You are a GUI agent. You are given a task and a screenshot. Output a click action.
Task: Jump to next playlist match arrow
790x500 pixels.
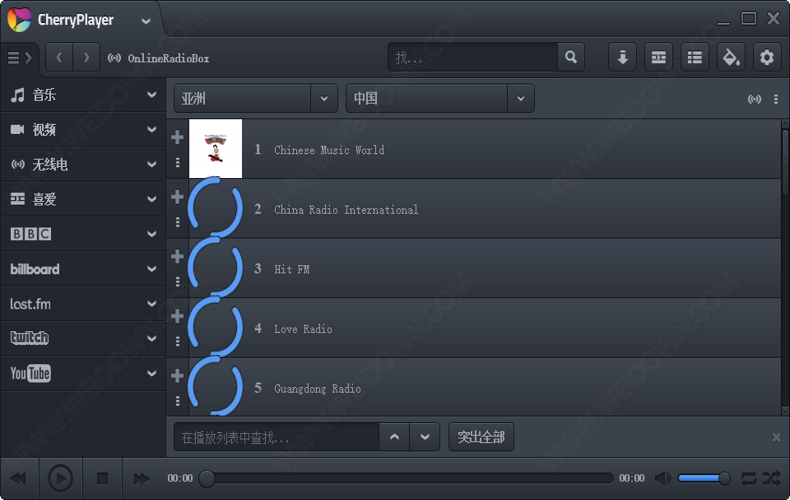click(425, 436)
